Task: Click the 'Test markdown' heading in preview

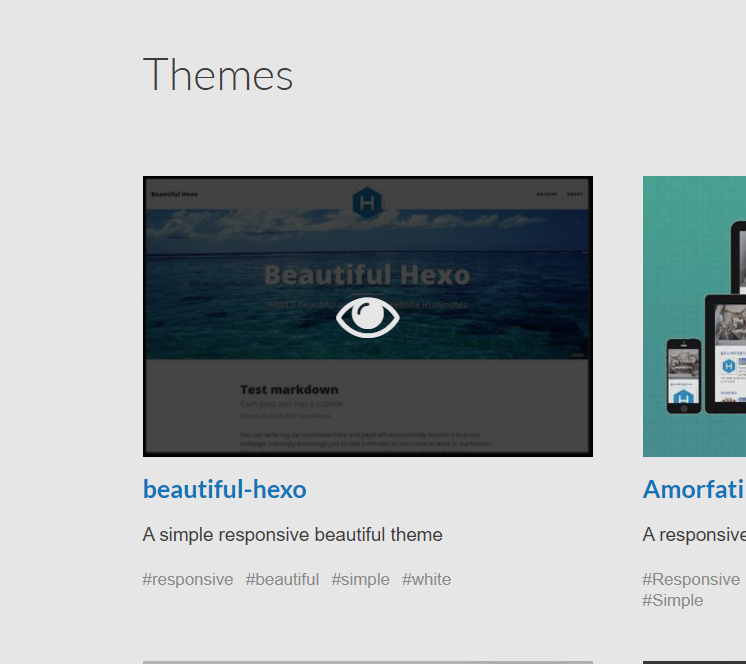Action: pos(289,389)
